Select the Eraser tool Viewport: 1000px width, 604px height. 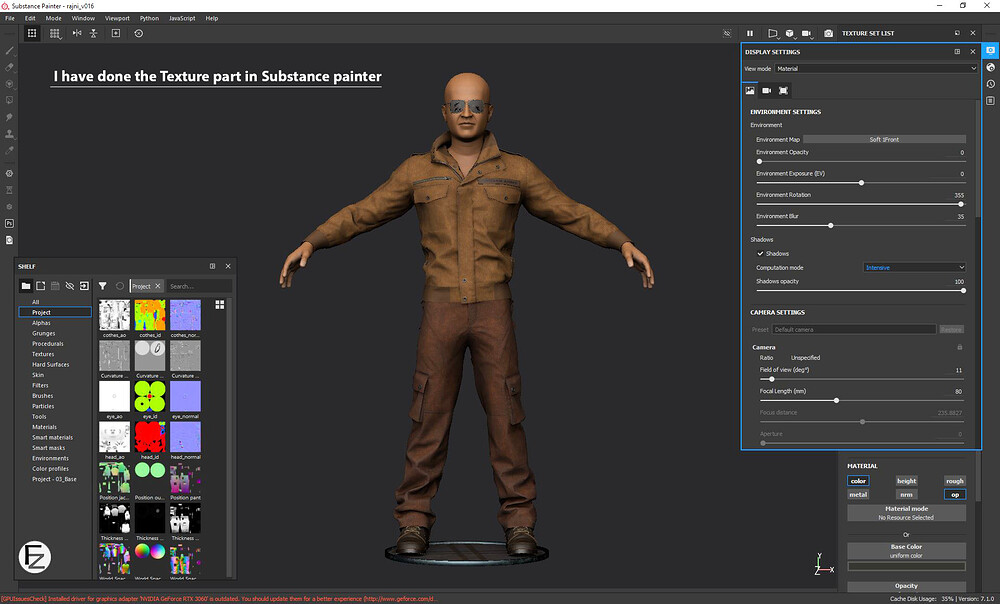(10, 67)
